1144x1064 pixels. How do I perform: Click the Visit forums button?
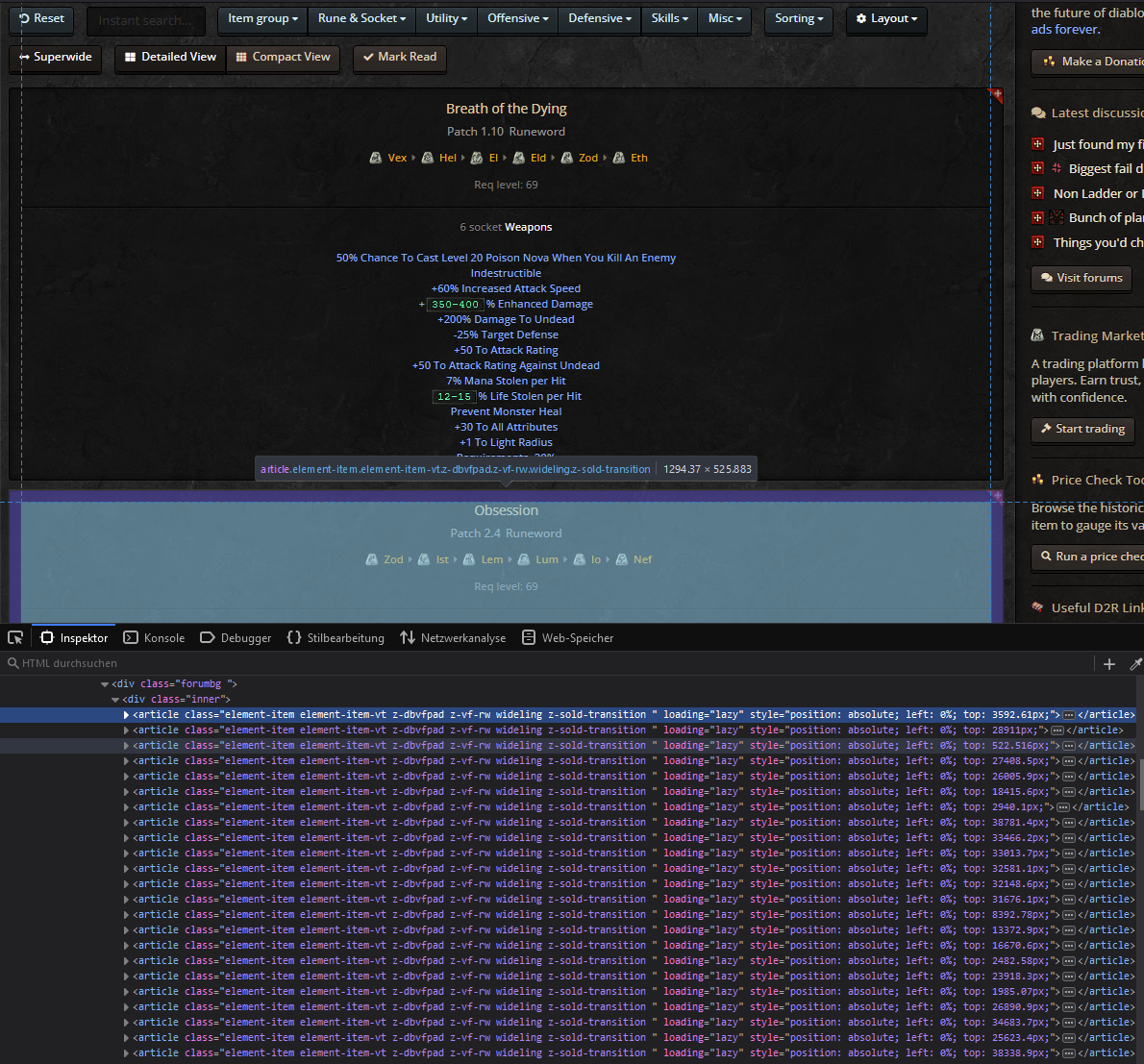click(x=1081, y=279)
